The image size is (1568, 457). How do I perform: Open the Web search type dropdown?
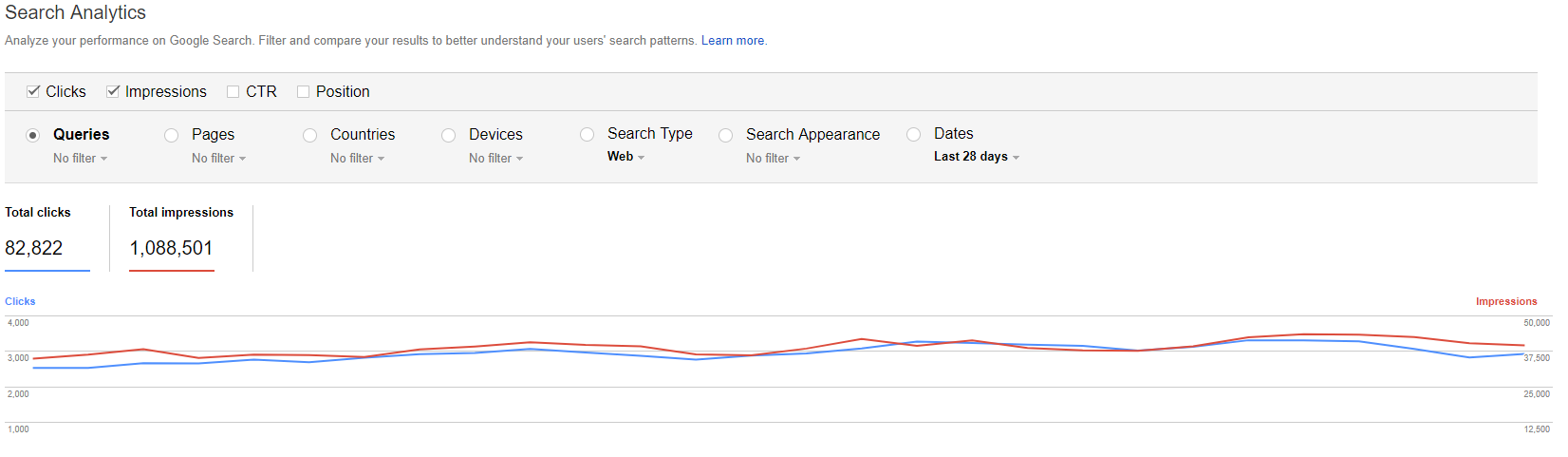coord(625,157)
